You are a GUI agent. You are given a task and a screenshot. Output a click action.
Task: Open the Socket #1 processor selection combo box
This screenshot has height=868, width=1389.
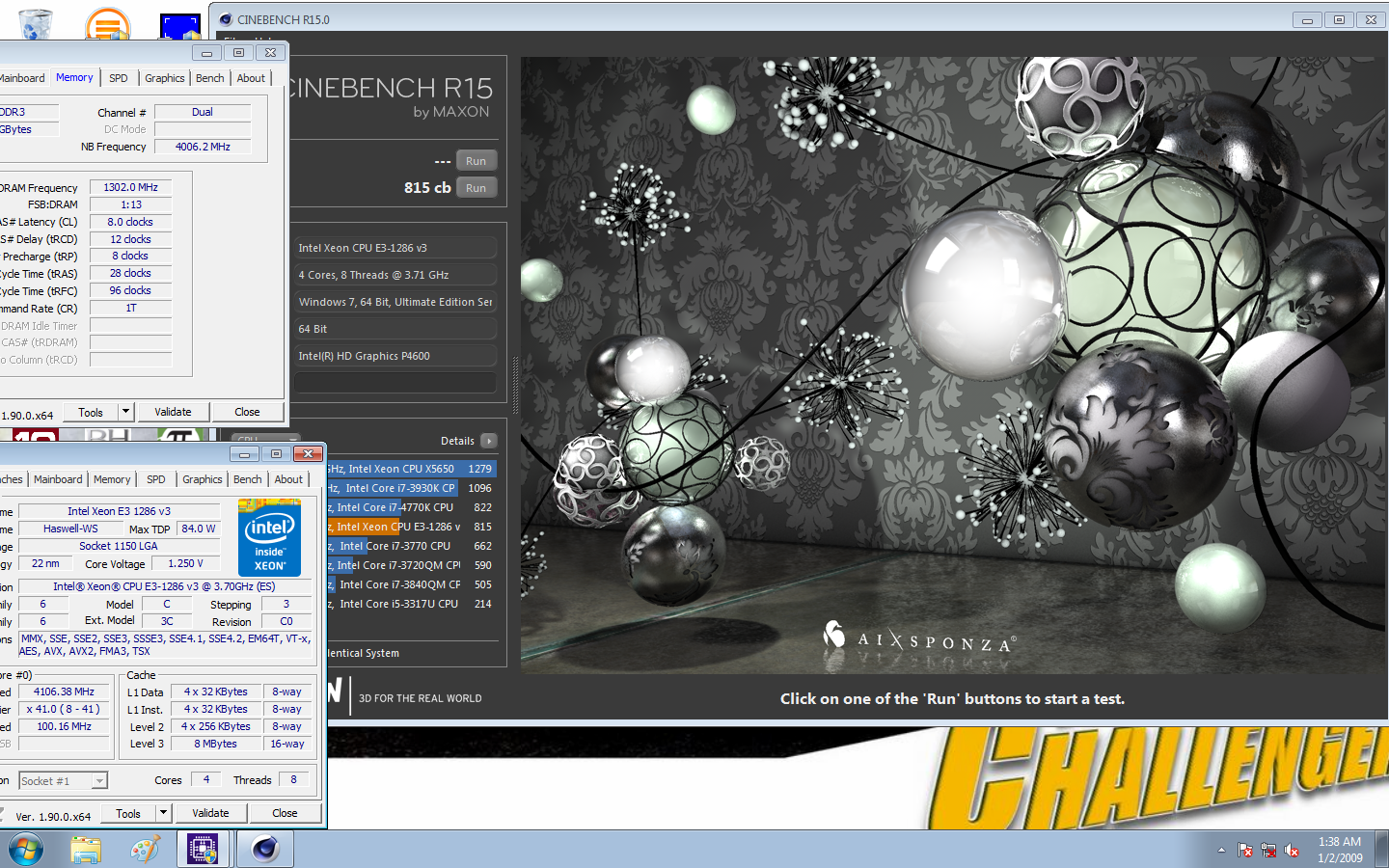click(x=63, y=780)
